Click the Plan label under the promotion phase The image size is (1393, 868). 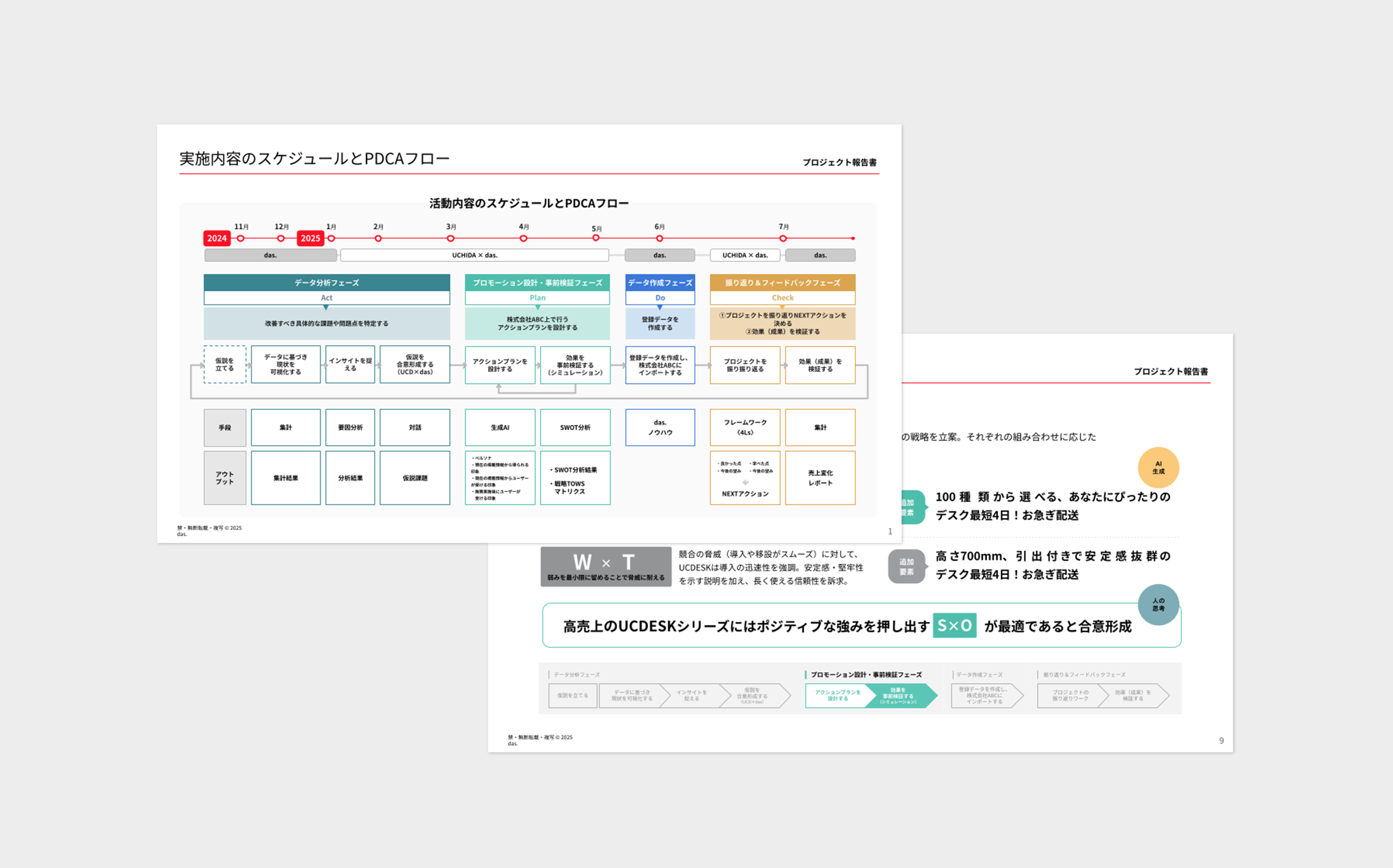(537, 298)
